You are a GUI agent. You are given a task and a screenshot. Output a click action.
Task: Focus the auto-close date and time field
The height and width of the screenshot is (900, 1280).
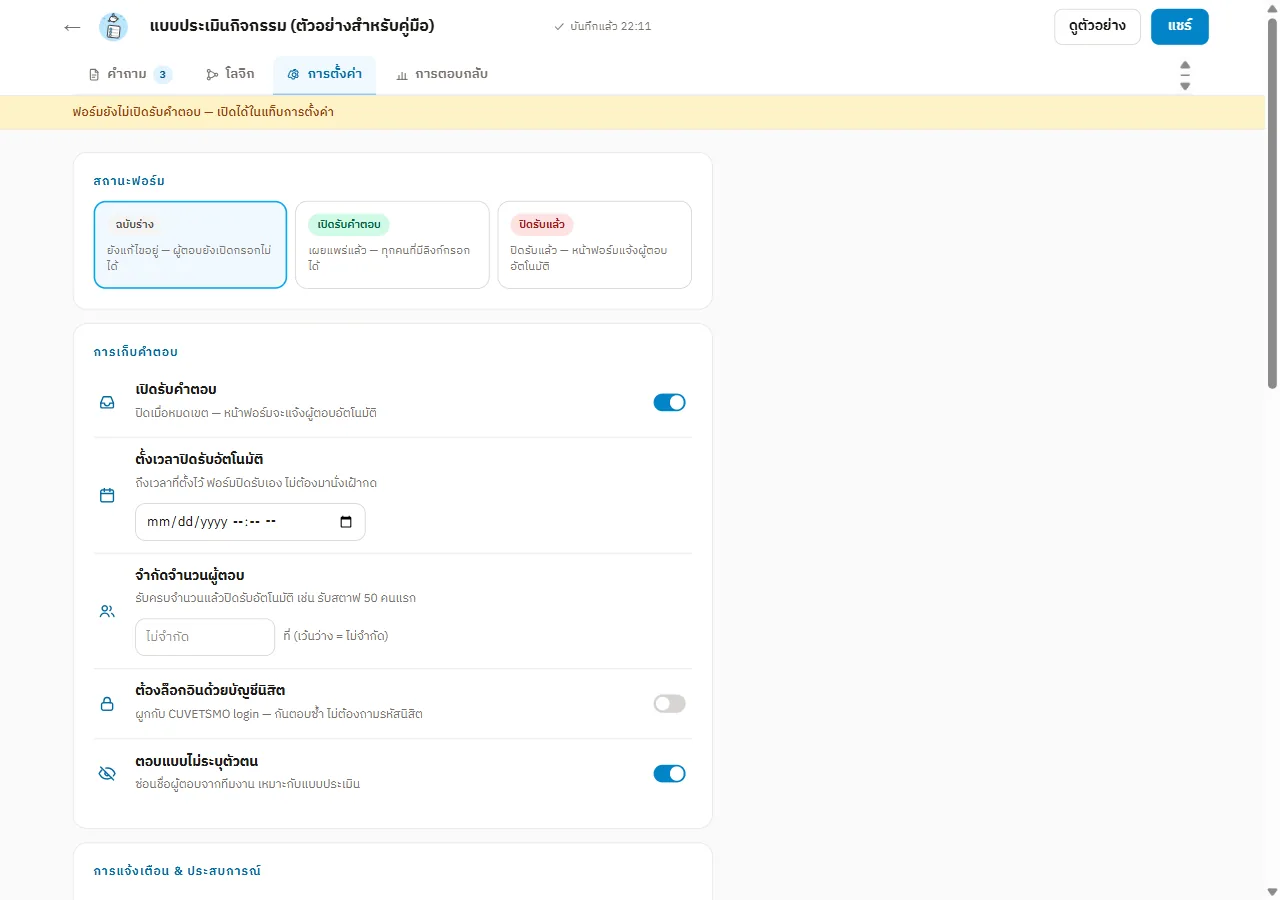(x=250, y=522)
